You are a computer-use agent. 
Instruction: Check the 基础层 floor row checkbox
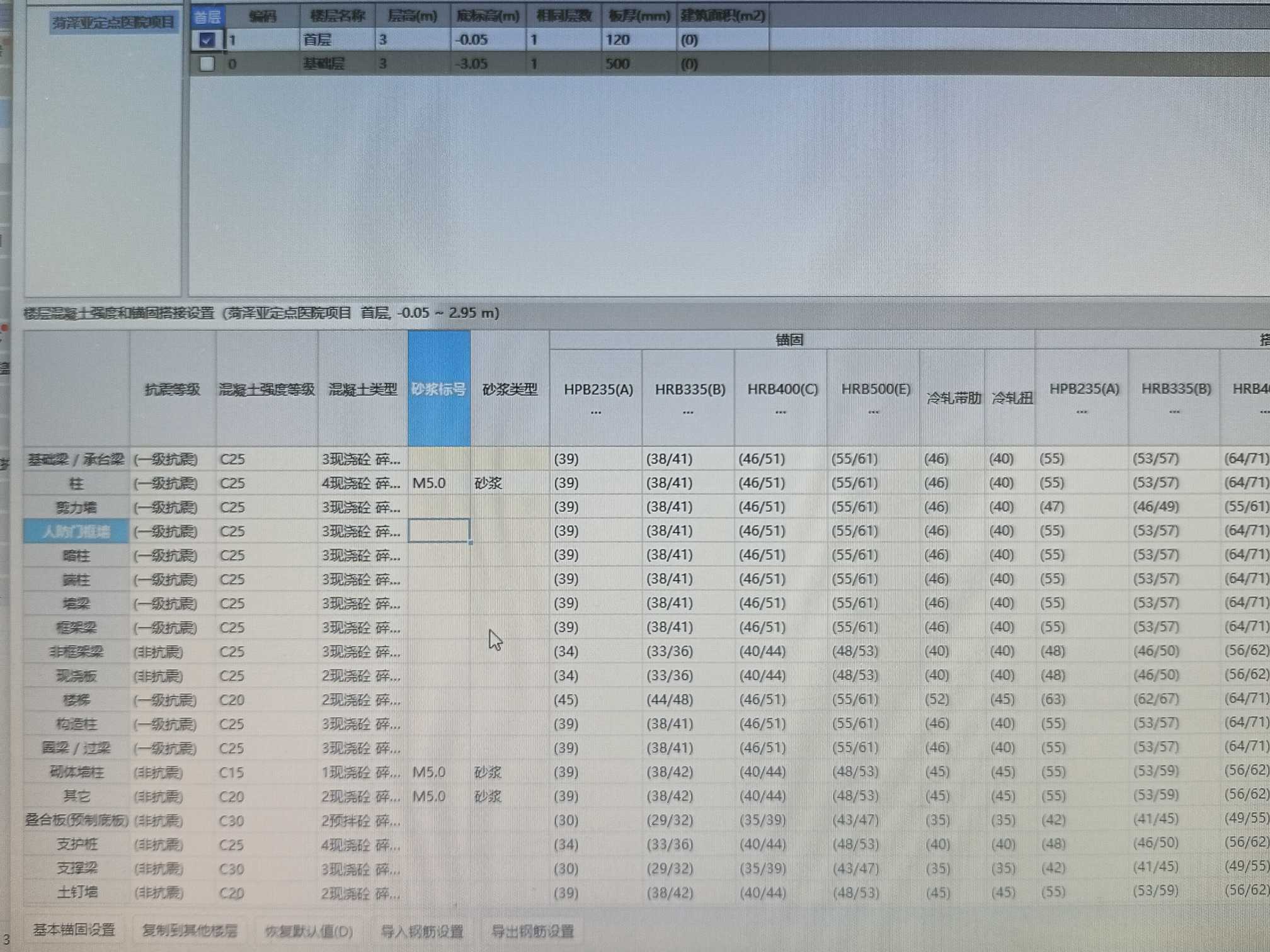click(x=207, y=64)
